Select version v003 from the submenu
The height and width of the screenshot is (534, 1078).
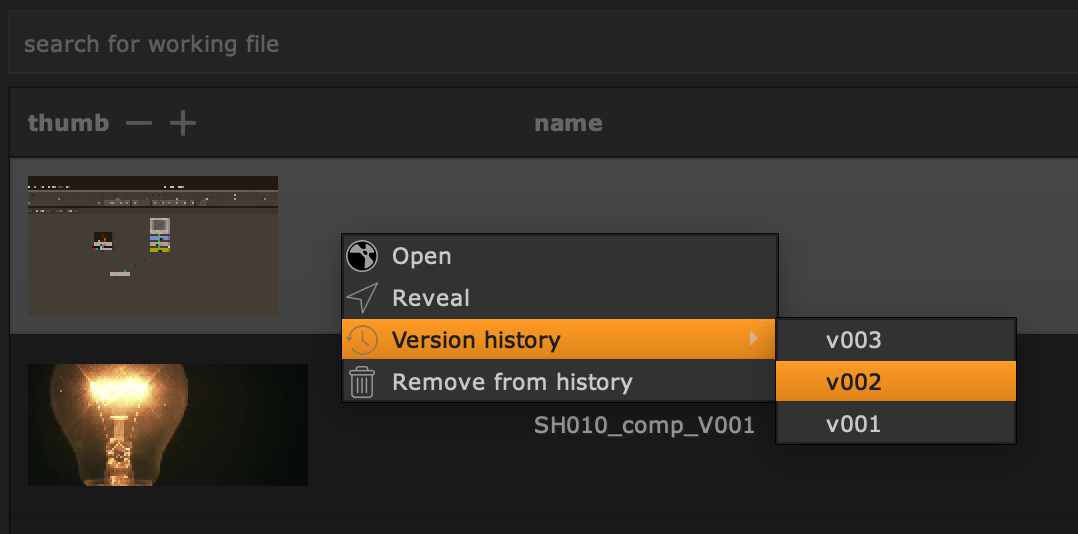pyautogui.click(x=853, y=340)
